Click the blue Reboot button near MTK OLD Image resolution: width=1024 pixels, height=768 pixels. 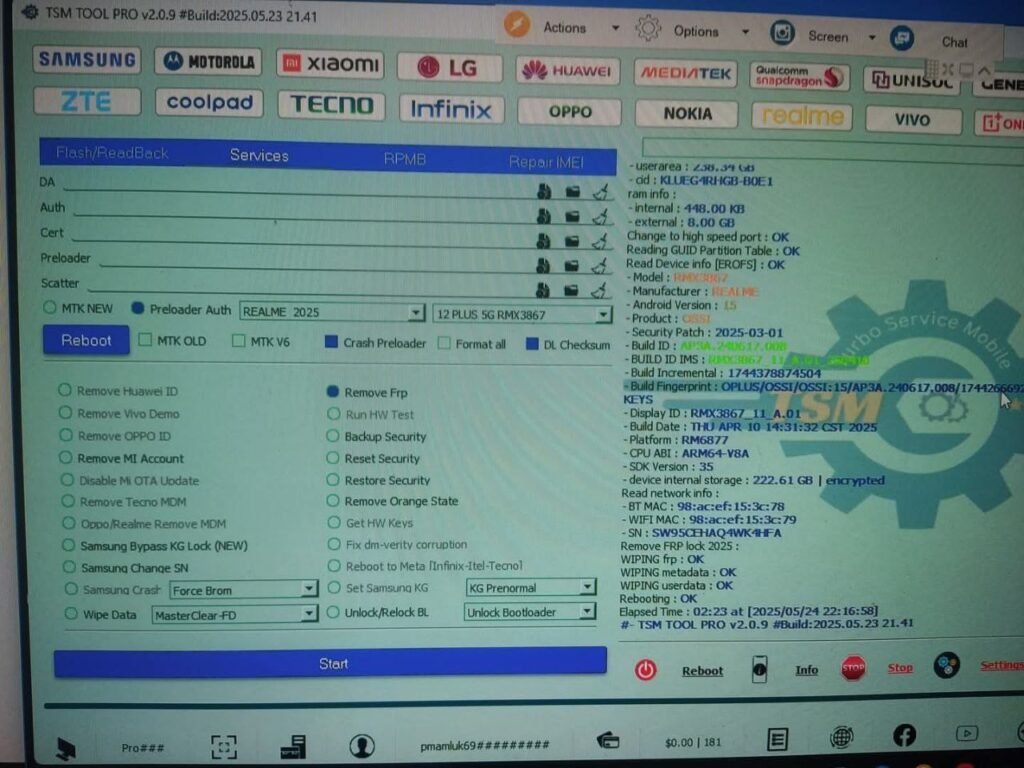pyautogui.click(x=86, y=340)
